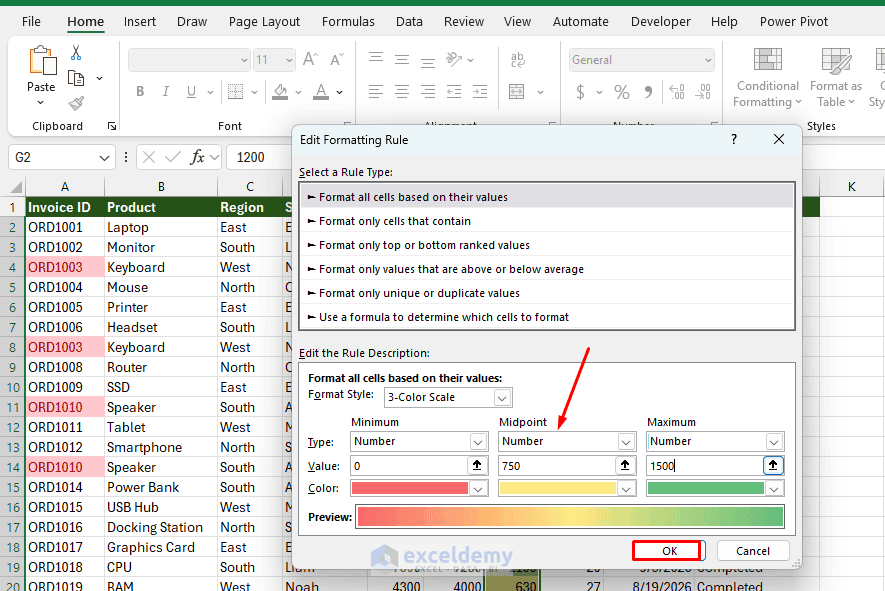This screenshot has width=885, height=591.
Task: Choose the green Maximum color swatch
Action: pyautogui.click(x=706, y=488)
